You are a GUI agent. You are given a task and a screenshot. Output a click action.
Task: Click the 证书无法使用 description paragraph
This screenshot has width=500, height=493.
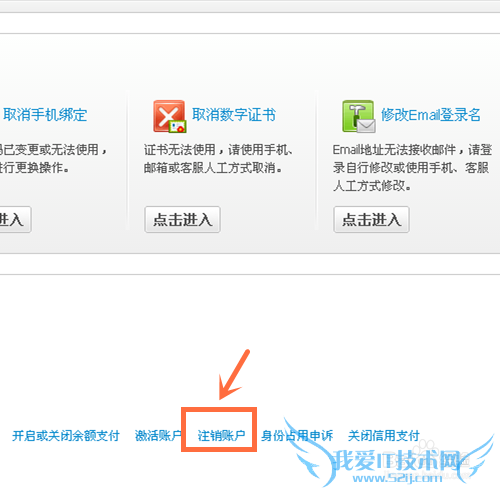click(219, 159)
